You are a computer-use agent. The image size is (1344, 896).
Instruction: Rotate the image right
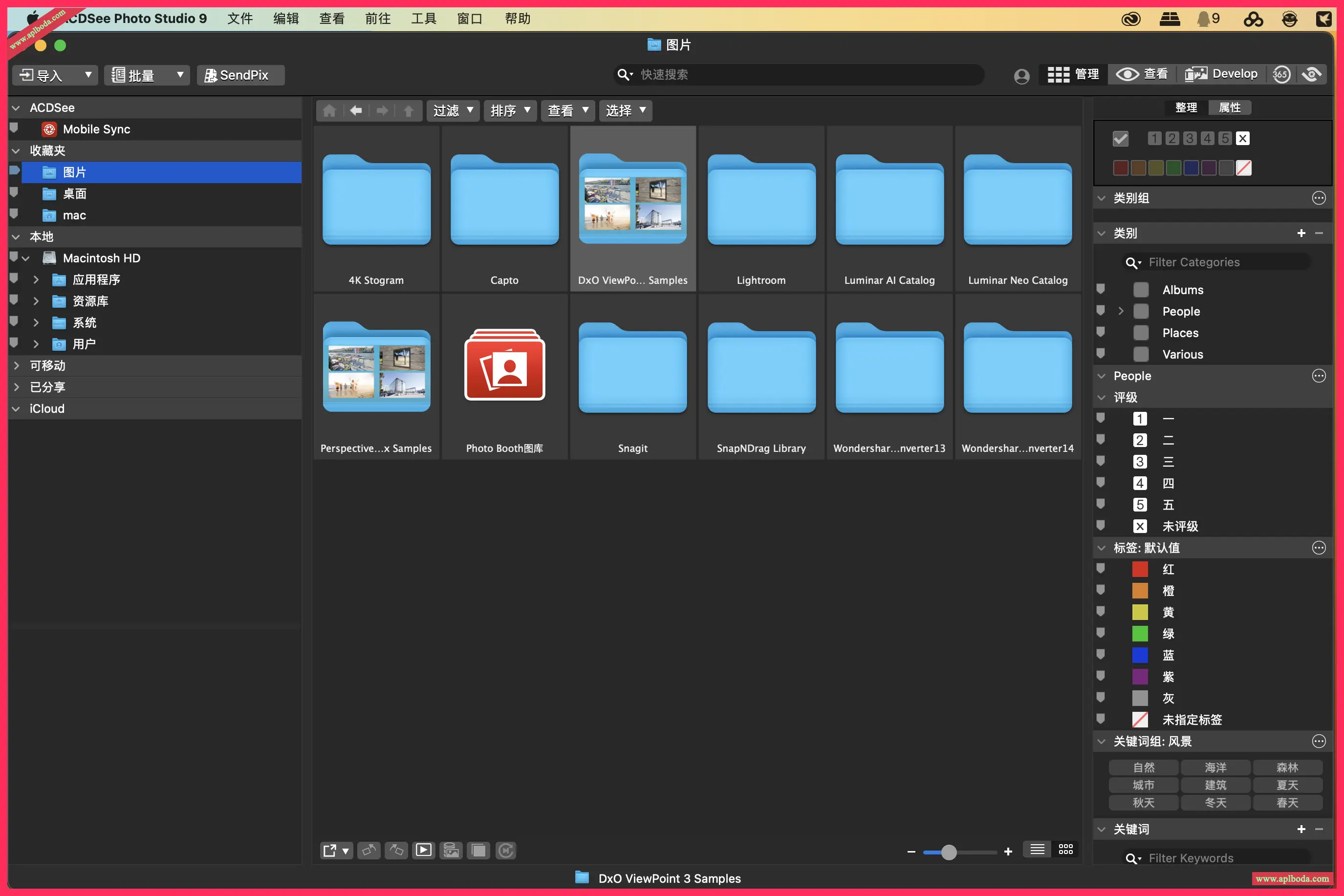coord(396,850)
